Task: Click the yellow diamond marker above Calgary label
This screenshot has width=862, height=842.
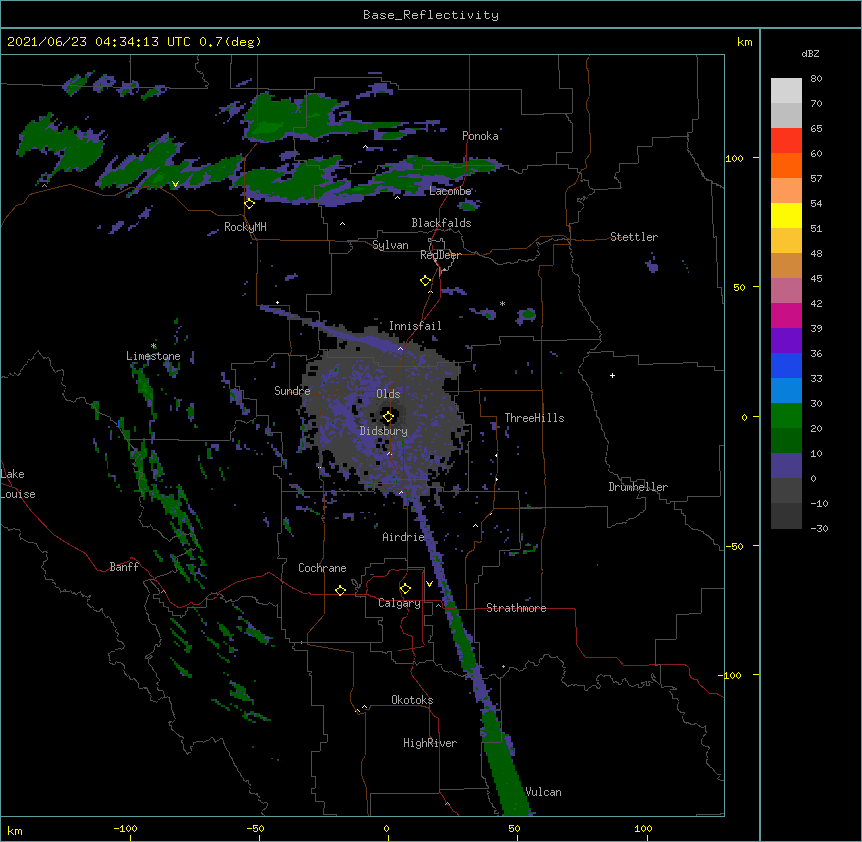Action: tap(405, 589)
